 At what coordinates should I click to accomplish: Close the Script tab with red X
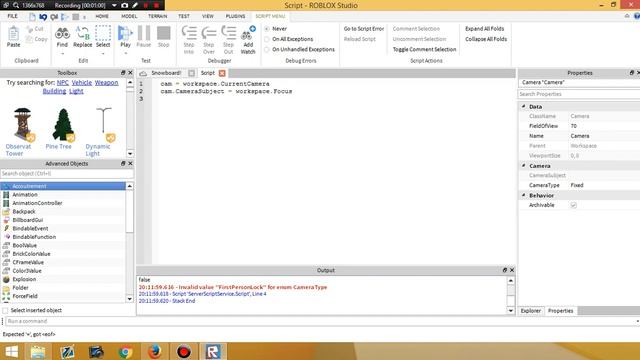coord(222,73)
